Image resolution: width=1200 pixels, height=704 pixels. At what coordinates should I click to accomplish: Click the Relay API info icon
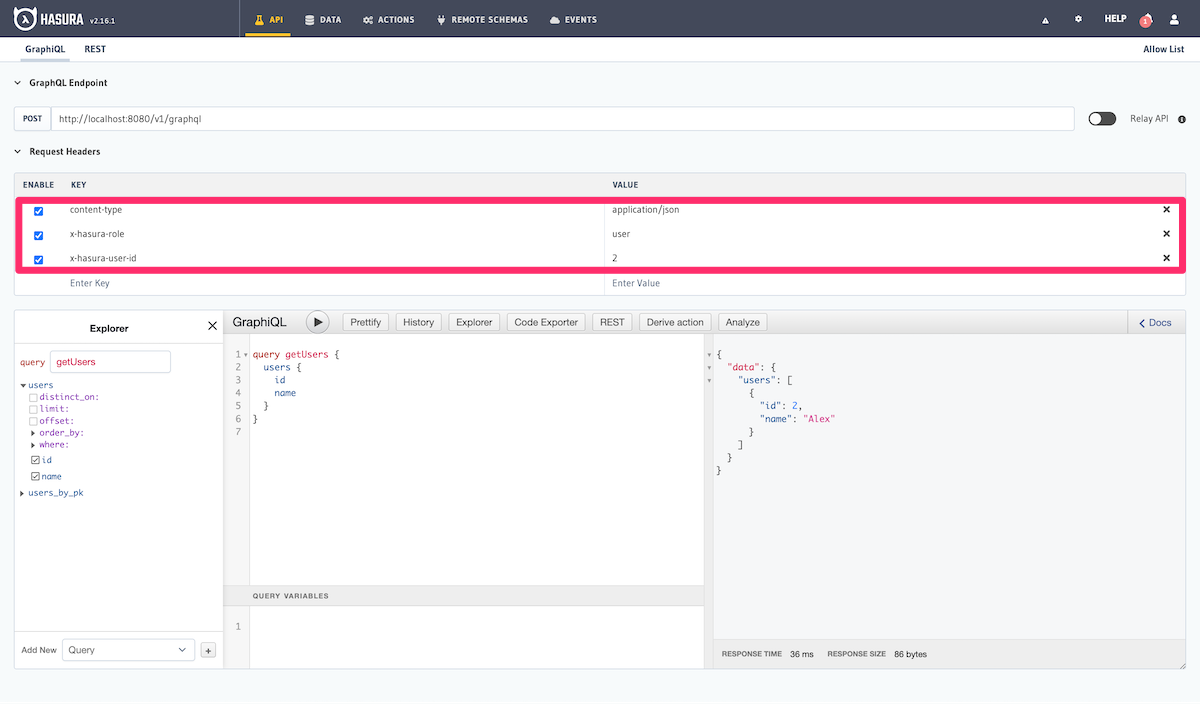1182,118
